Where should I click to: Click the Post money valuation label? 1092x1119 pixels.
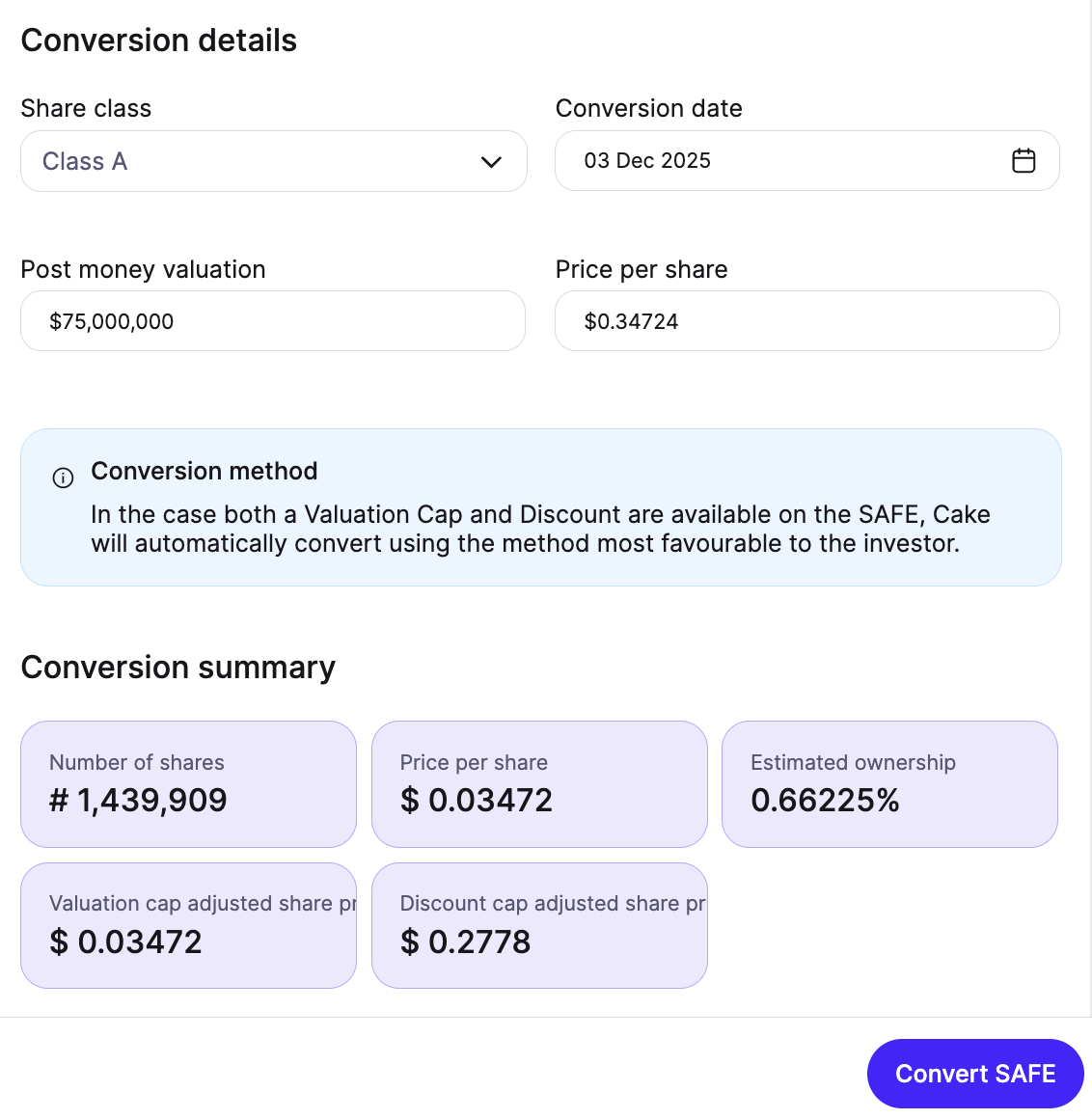(x=143, y=269)
